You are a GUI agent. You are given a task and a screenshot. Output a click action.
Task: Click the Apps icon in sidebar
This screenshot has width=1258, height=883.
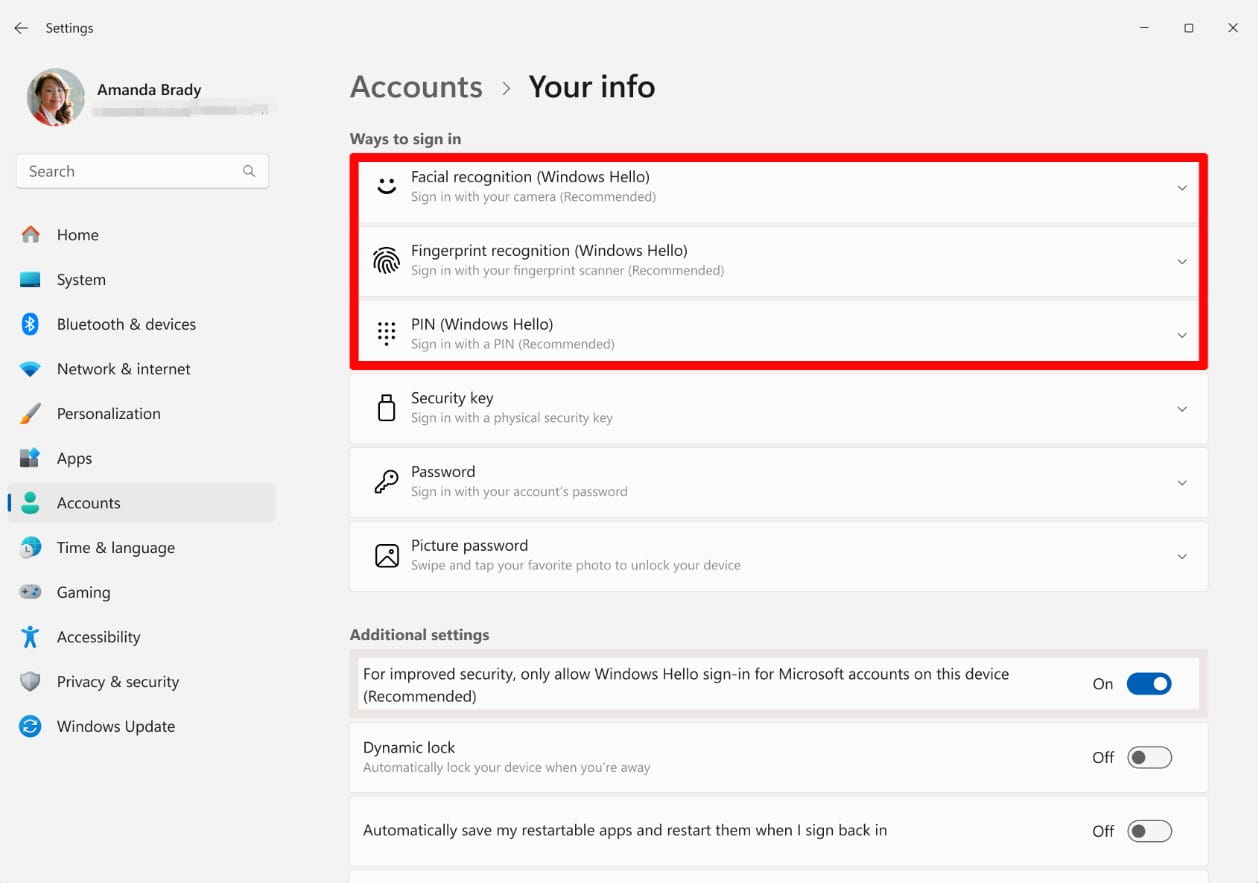pos(31,458)
